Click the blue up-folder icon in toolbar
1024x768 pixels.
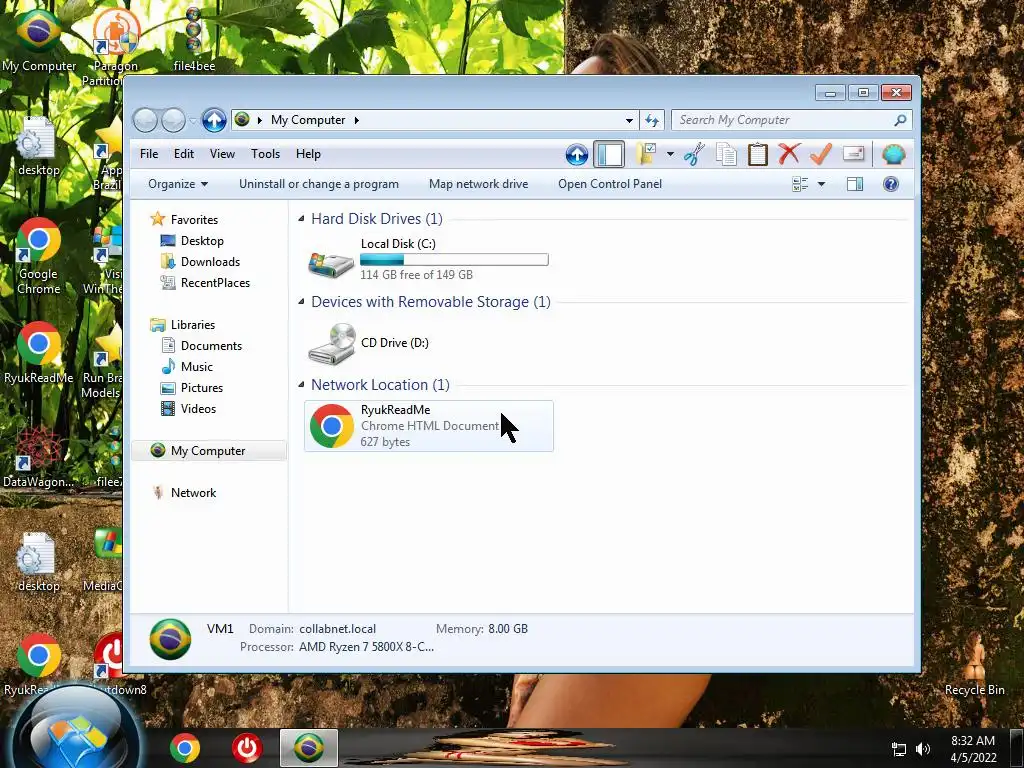point(577,155)
